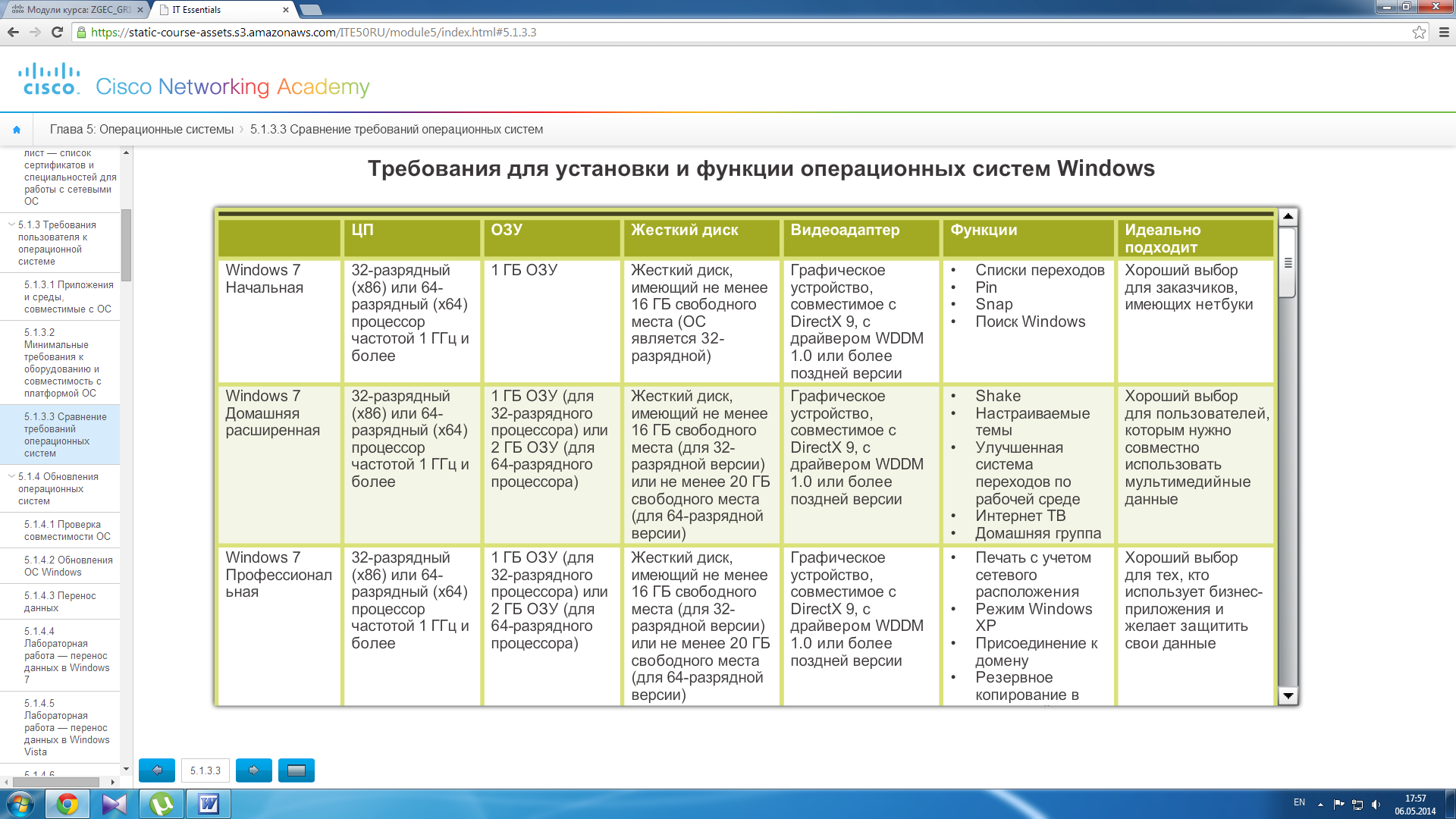Screen dimensions: 1456x819
Task: Click the Action Center flag icon
Action: (x=1338, y=804)
